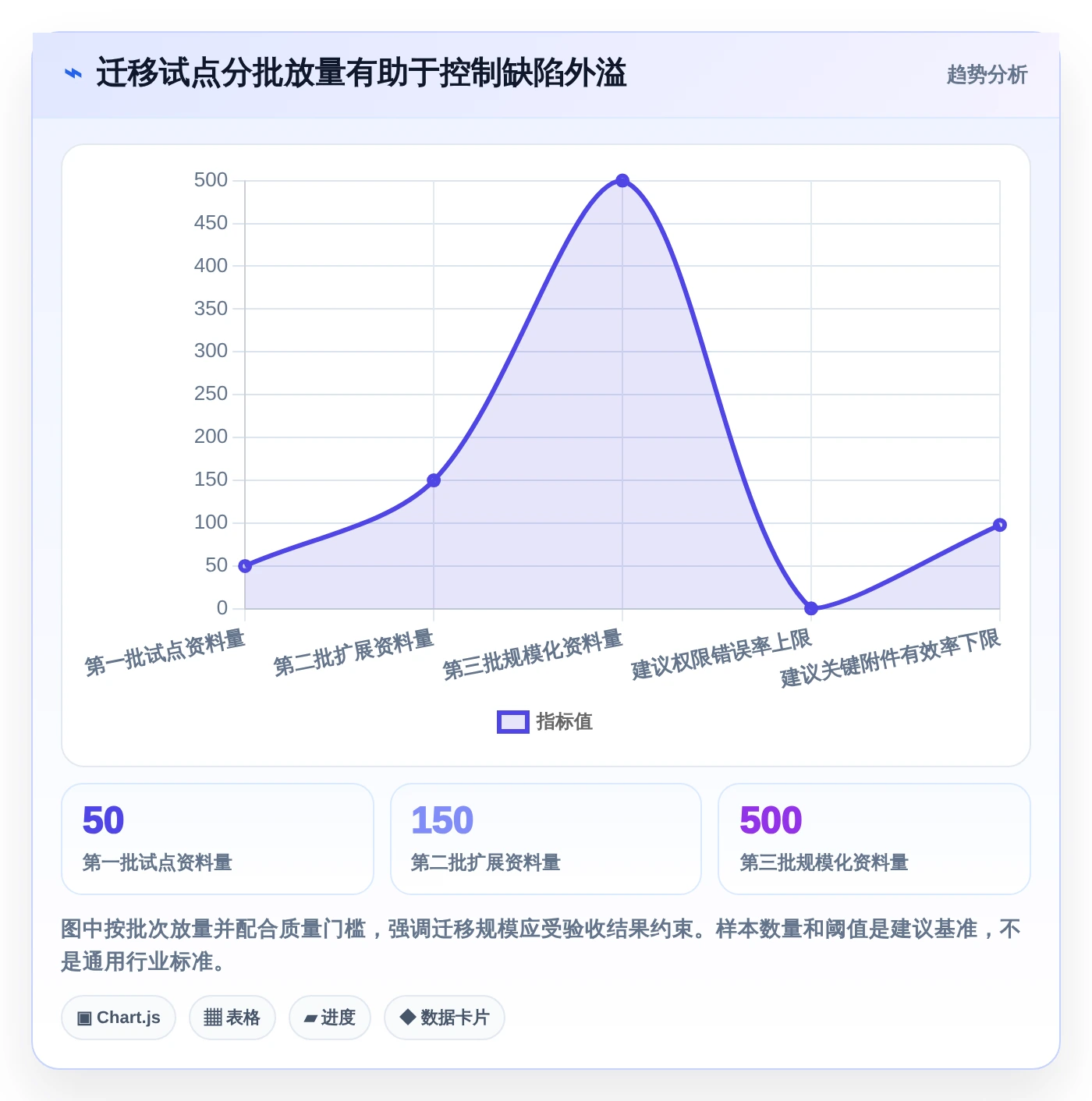Click the 趋势分析 label in the header
This screenshot has height=1101, width=1092.
click(987, 75)
